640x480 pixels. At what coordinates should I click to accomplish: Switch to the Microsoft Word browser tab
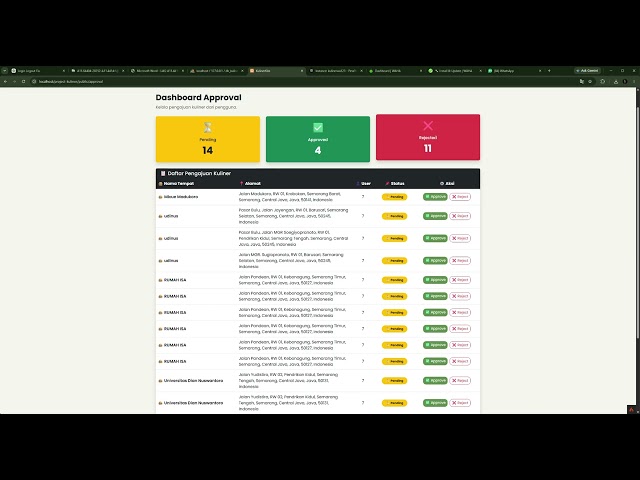click(x=158, y=71)
